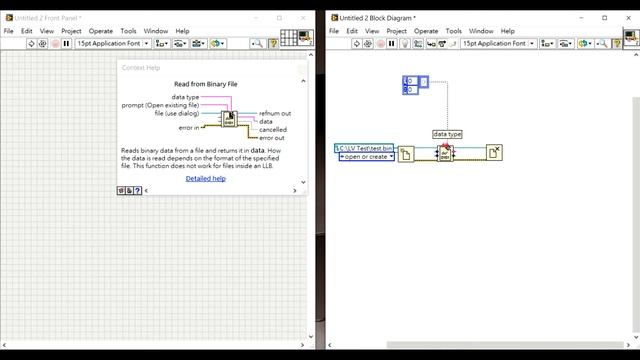Click Step Out button in Block Diagram

tap(452, 43)
